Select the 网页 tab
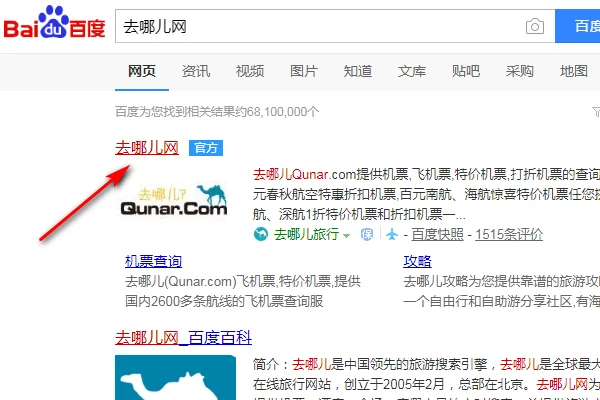This screenshot has width=600, height=400. [x=142, y=71]
